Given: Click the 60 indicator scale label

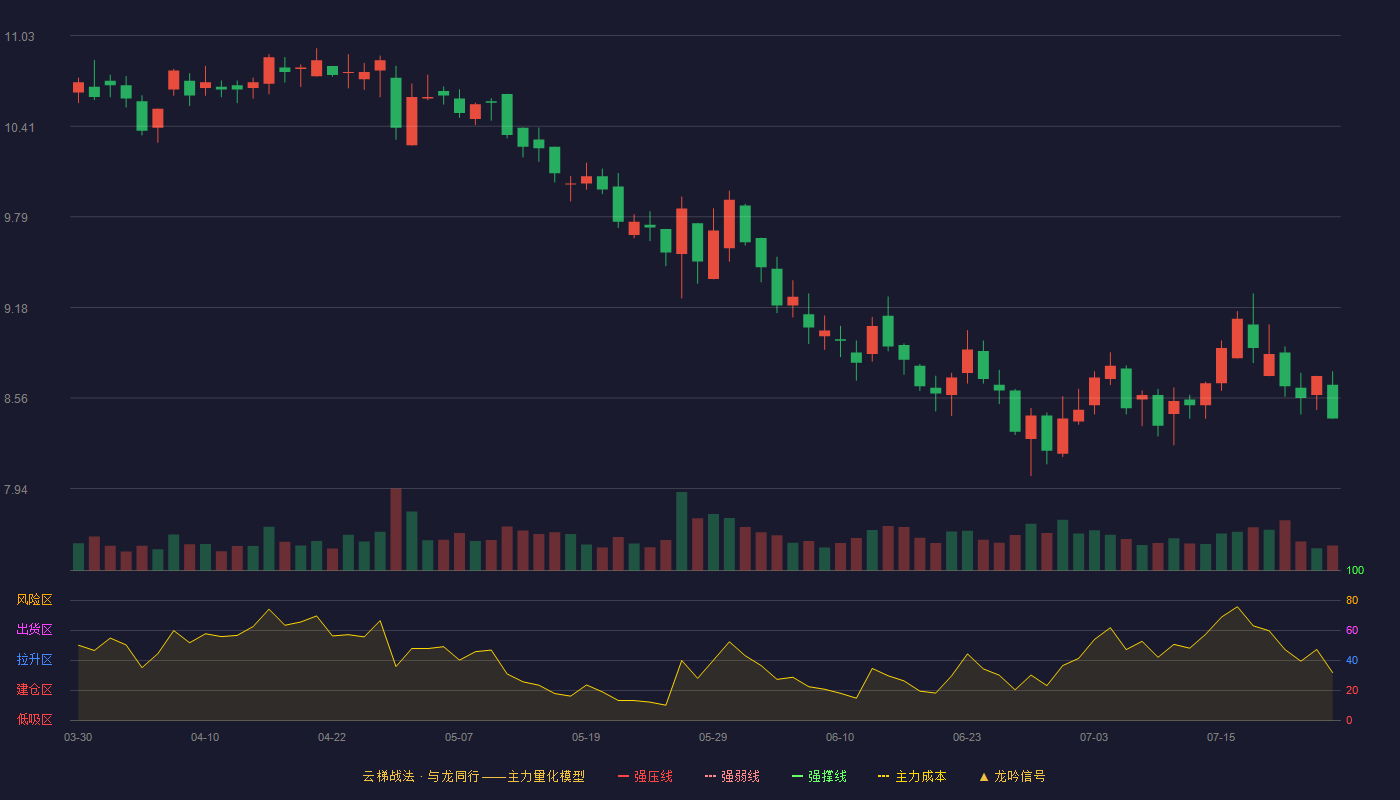Looking at the screenshot, I should pos(1352,631).
